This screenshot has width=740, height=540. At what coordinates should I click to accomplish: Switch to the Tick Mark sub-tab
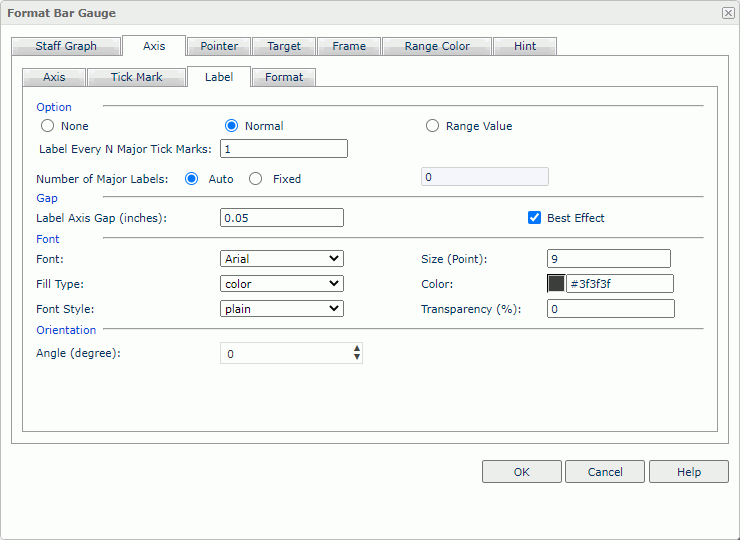coord(136,77)
